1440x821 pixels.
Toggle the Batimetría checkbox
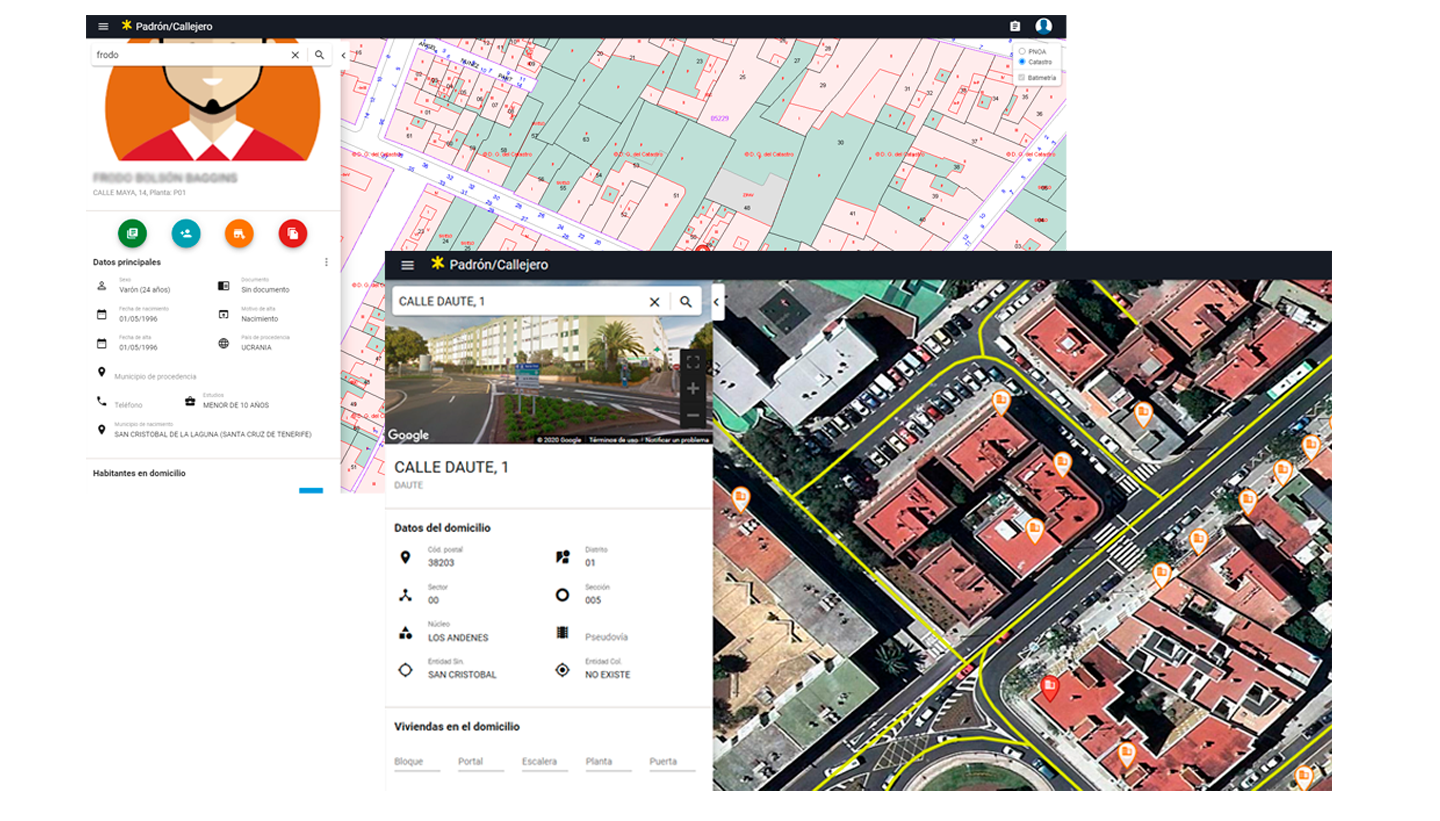pos(1021,77)
